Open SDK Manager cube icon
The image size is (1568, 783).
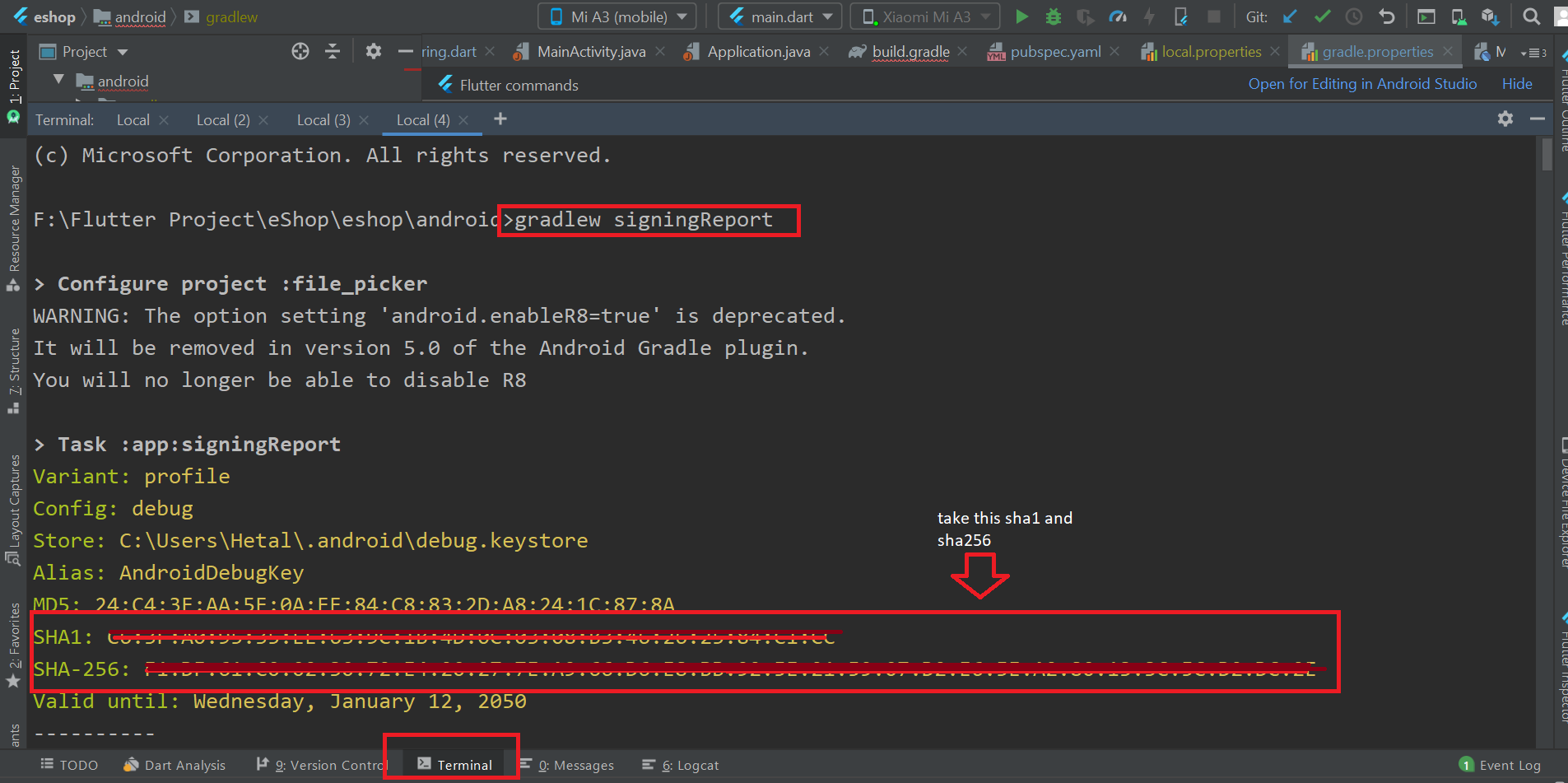point(1489,16)
